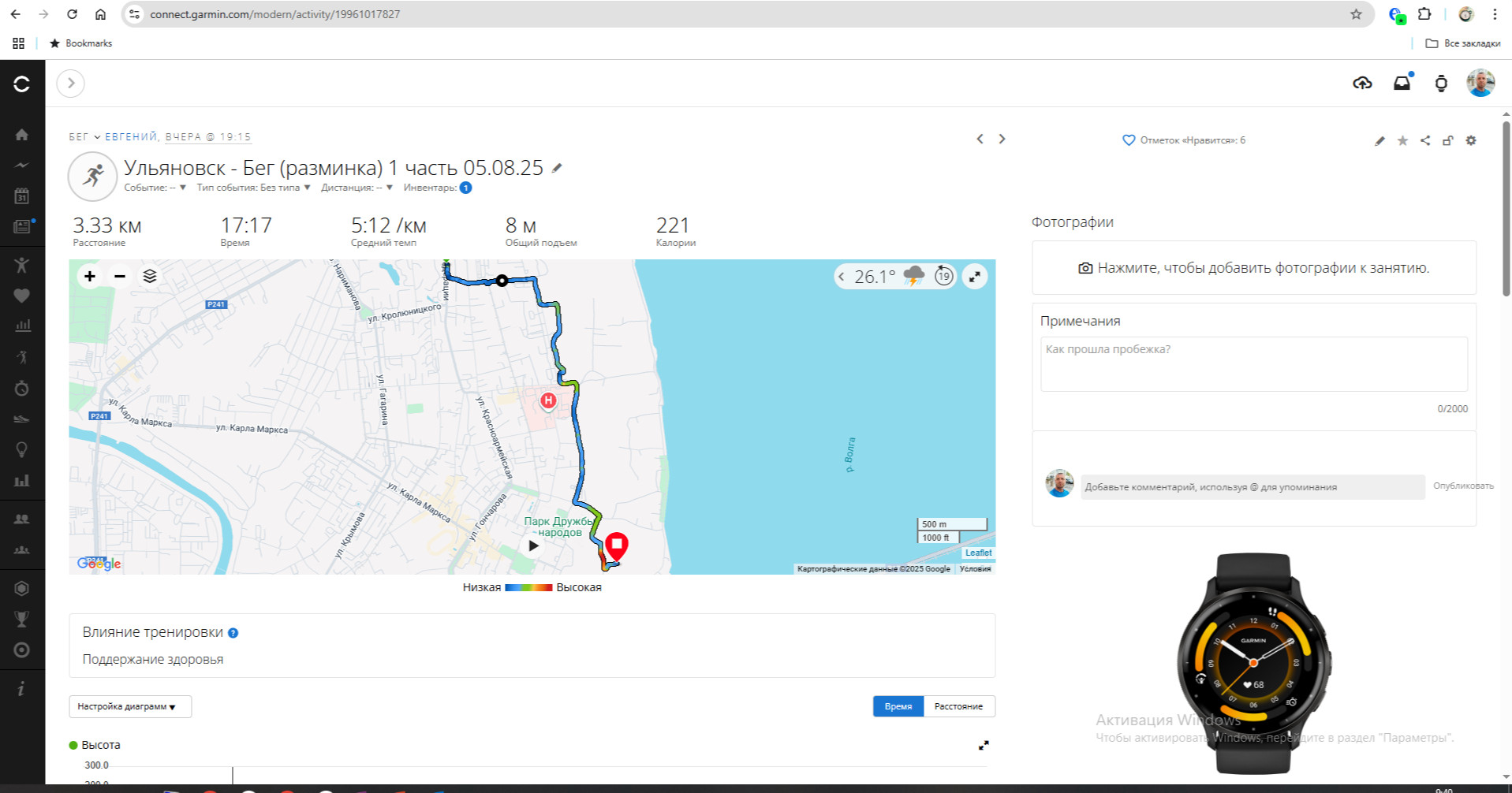This screenshot has height=793, width=1512.
Task: Open the badge hexagon sidebar icon
Action: coord(22,588)
